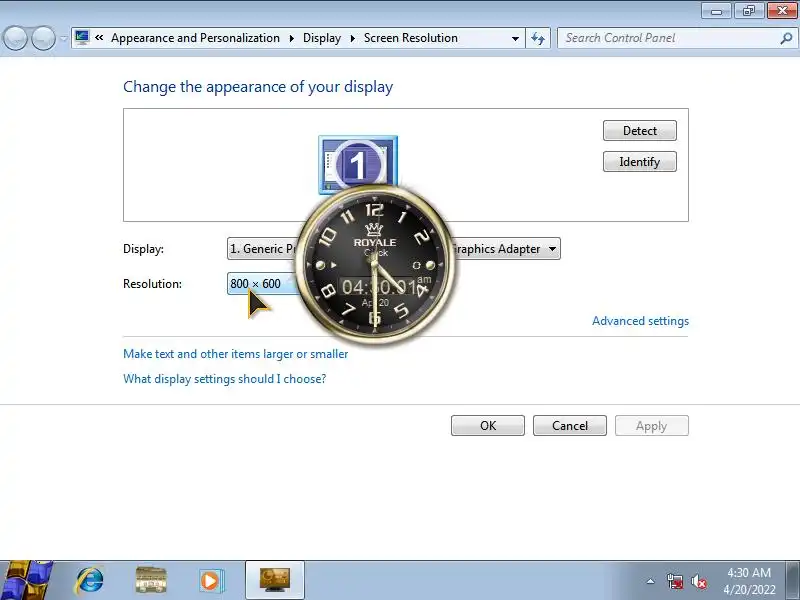Screen dimensions: 800x600
Task: Click the Apply button
Action: click(x=652, y=426)
